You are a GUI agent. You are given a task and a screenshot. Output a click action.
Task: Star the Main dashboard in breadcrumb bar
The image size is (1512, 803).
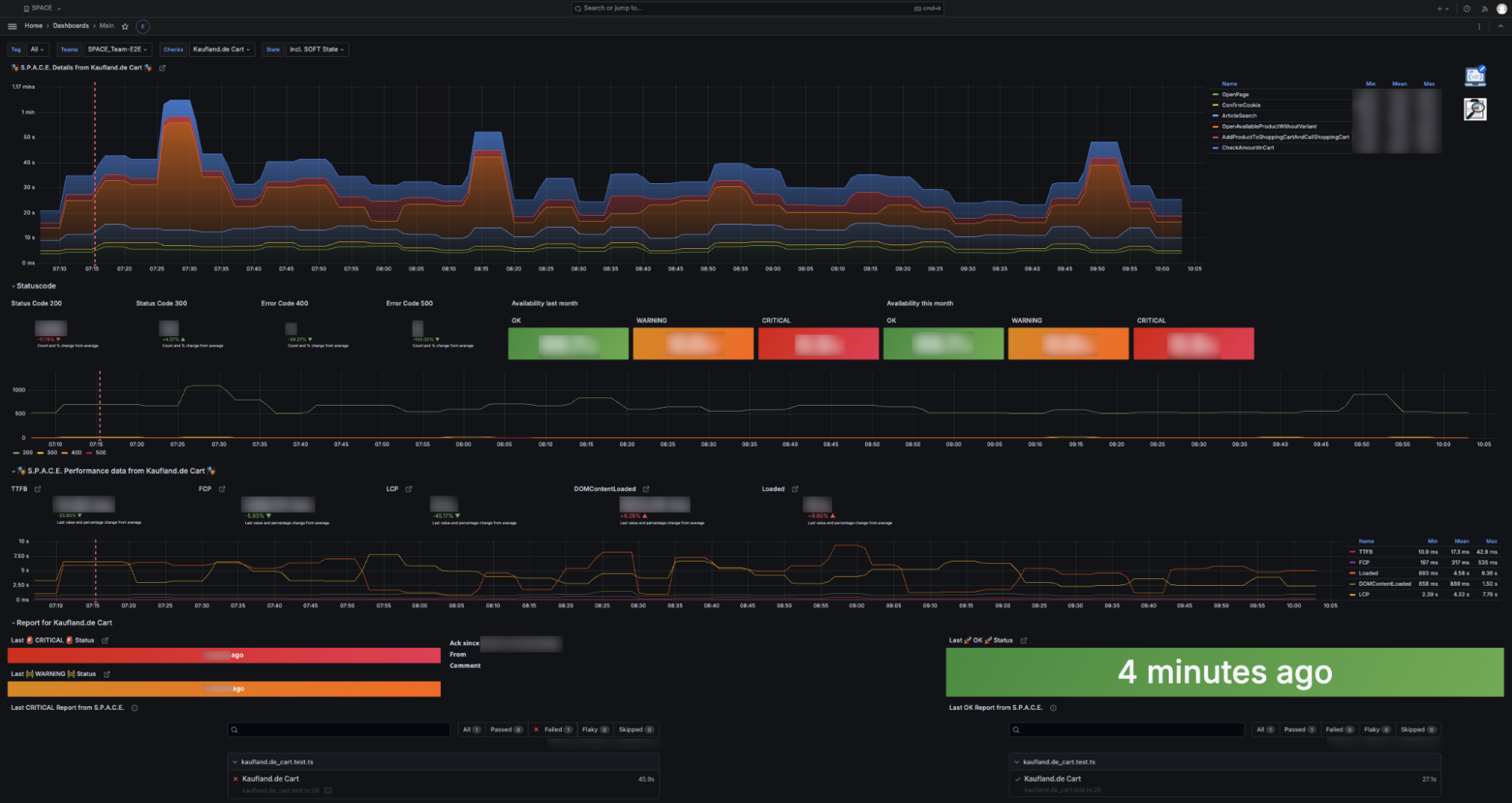[125, 26]
